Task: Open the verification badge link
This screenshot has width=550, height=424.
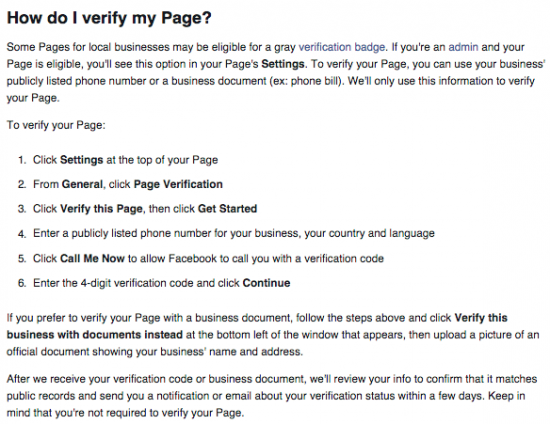Action: (x=341, y=47)
